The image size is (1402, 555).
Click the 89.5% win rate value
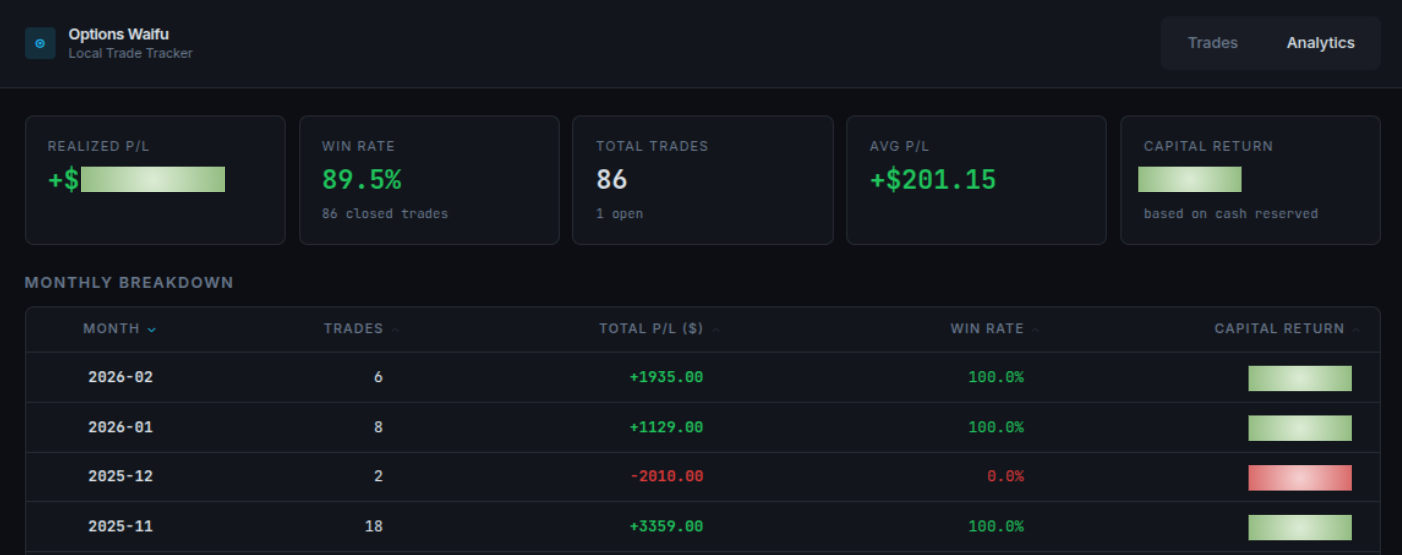tap(361, 180)
